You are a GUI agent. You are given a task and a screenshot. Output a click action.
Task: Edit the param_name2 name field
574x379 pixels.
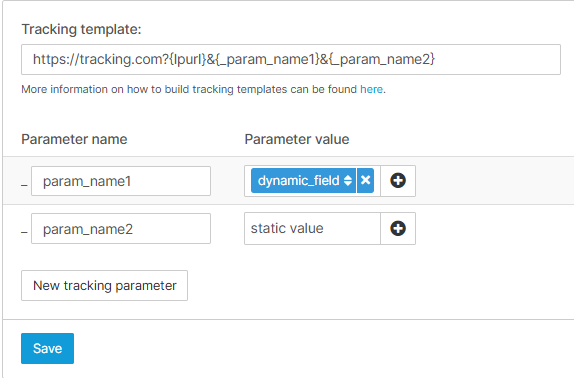click(x=121, y=228)
